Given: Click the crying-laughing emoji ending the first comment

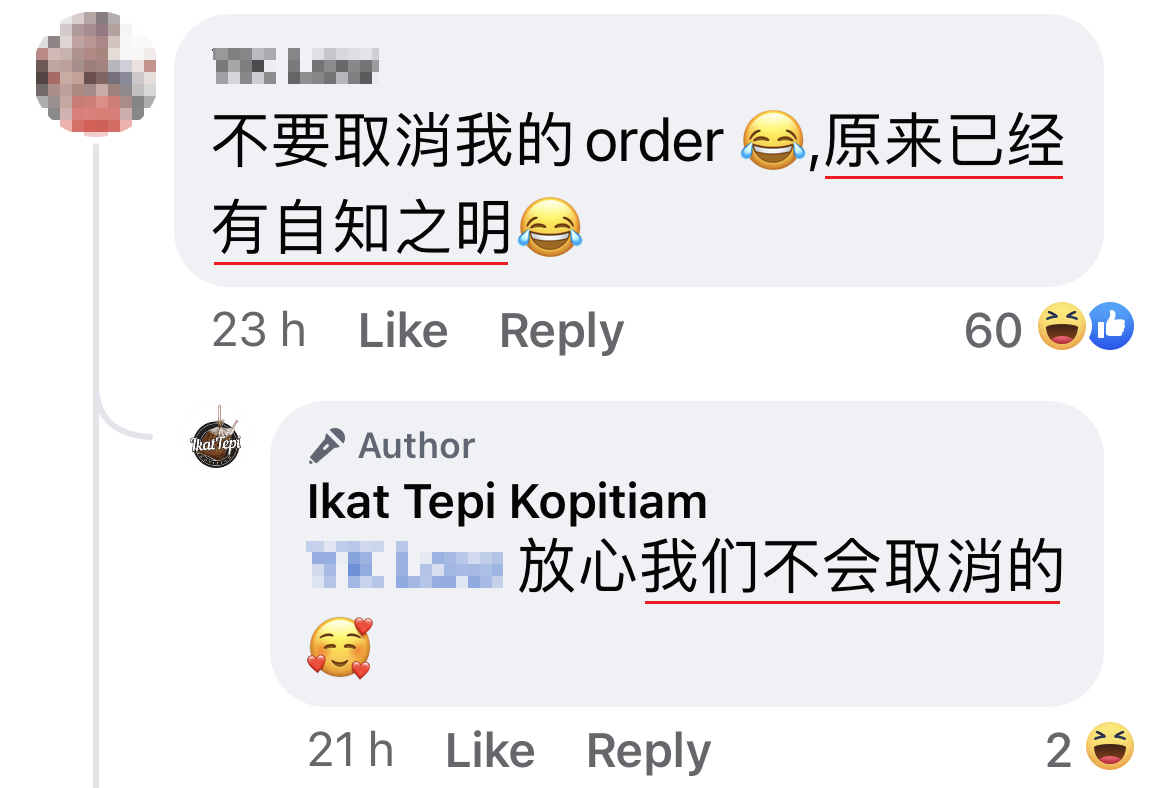Looking at the screenshot, I should coord(550,228).
